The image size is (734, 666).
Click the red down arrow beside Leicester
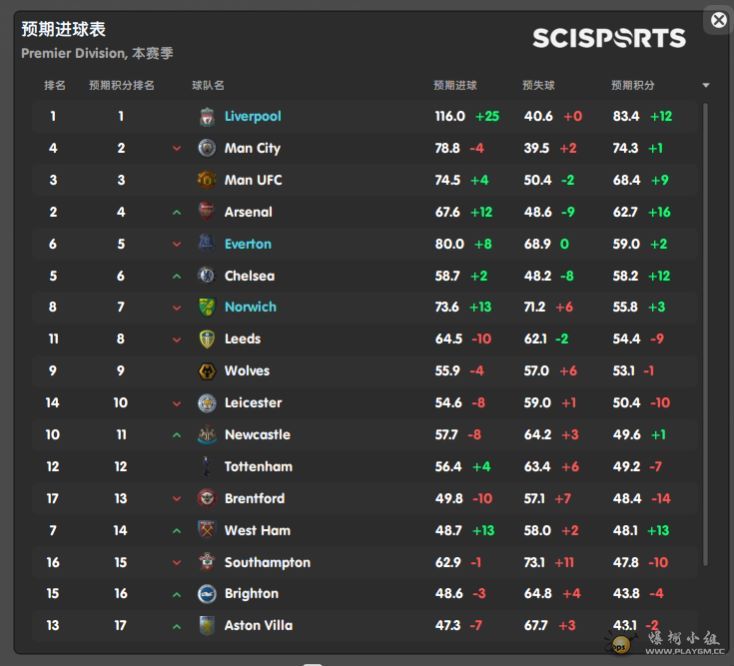coord(176,403)
